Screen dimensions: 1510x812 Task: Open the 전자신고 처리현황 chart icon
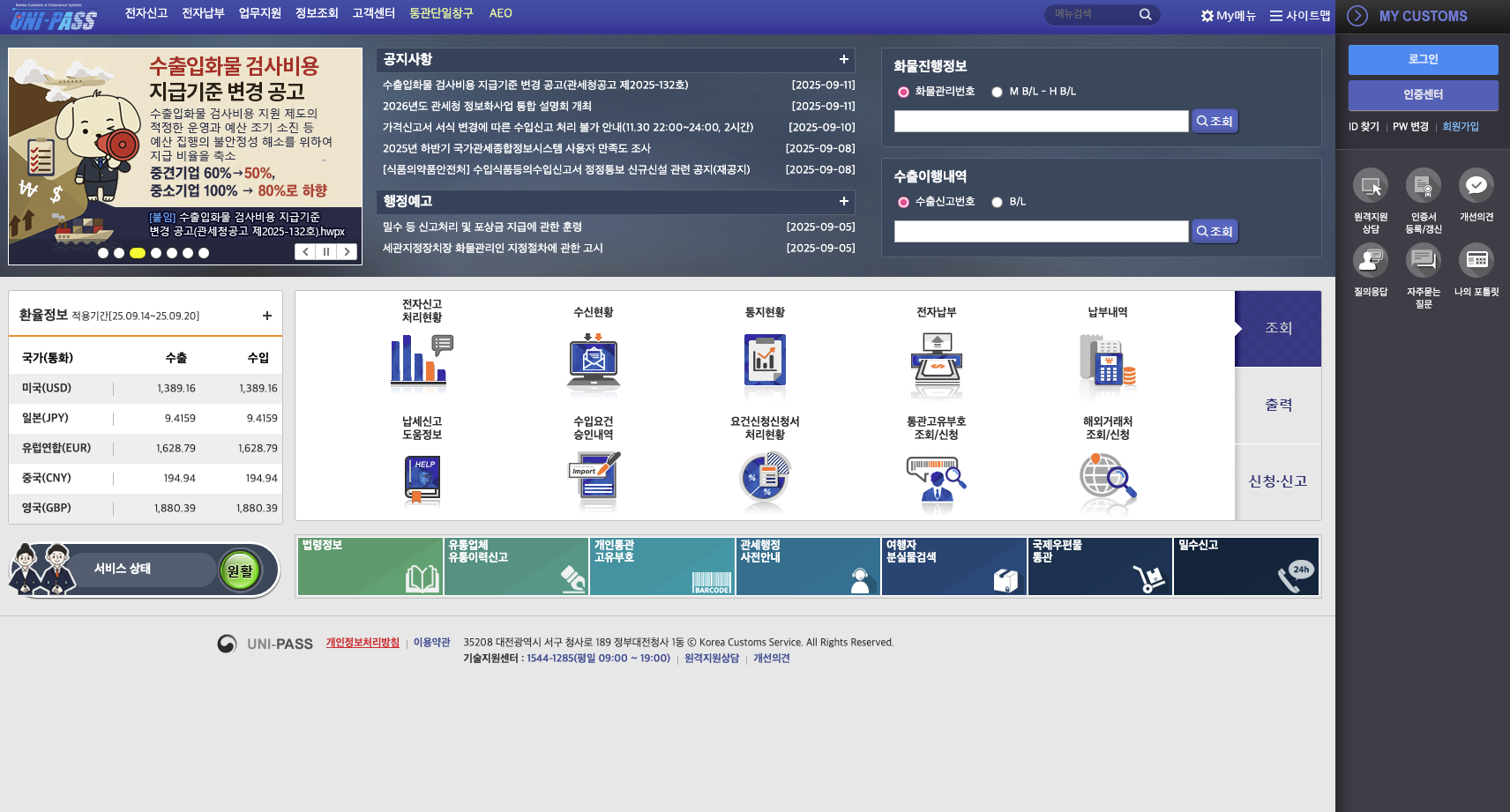click(x=422, y=362)
